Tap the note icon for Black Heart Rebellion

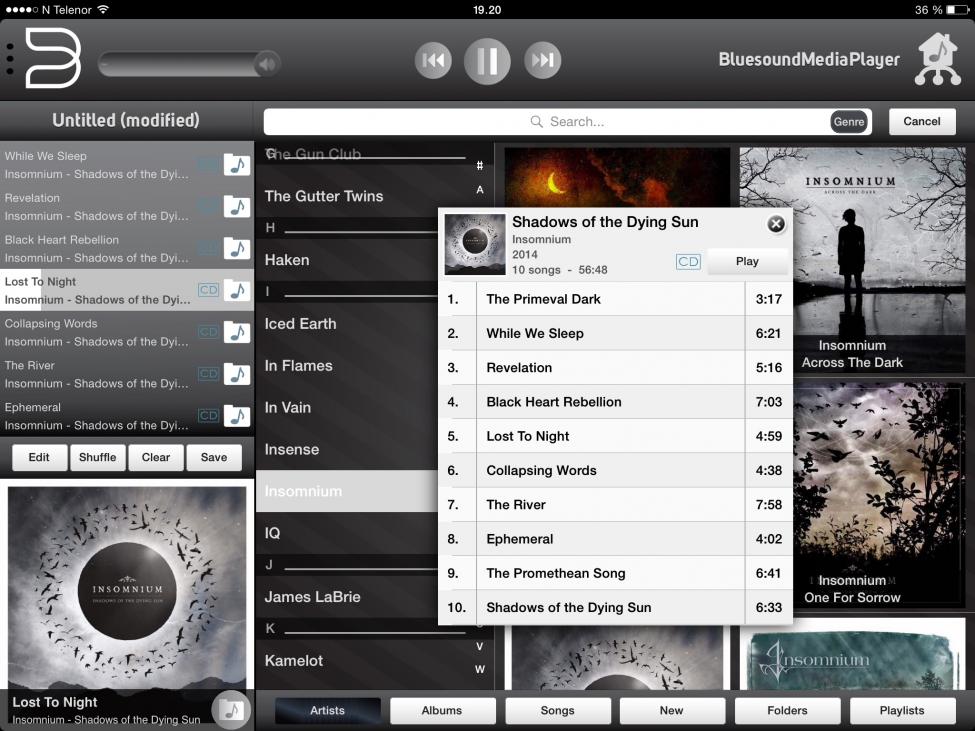236,249
